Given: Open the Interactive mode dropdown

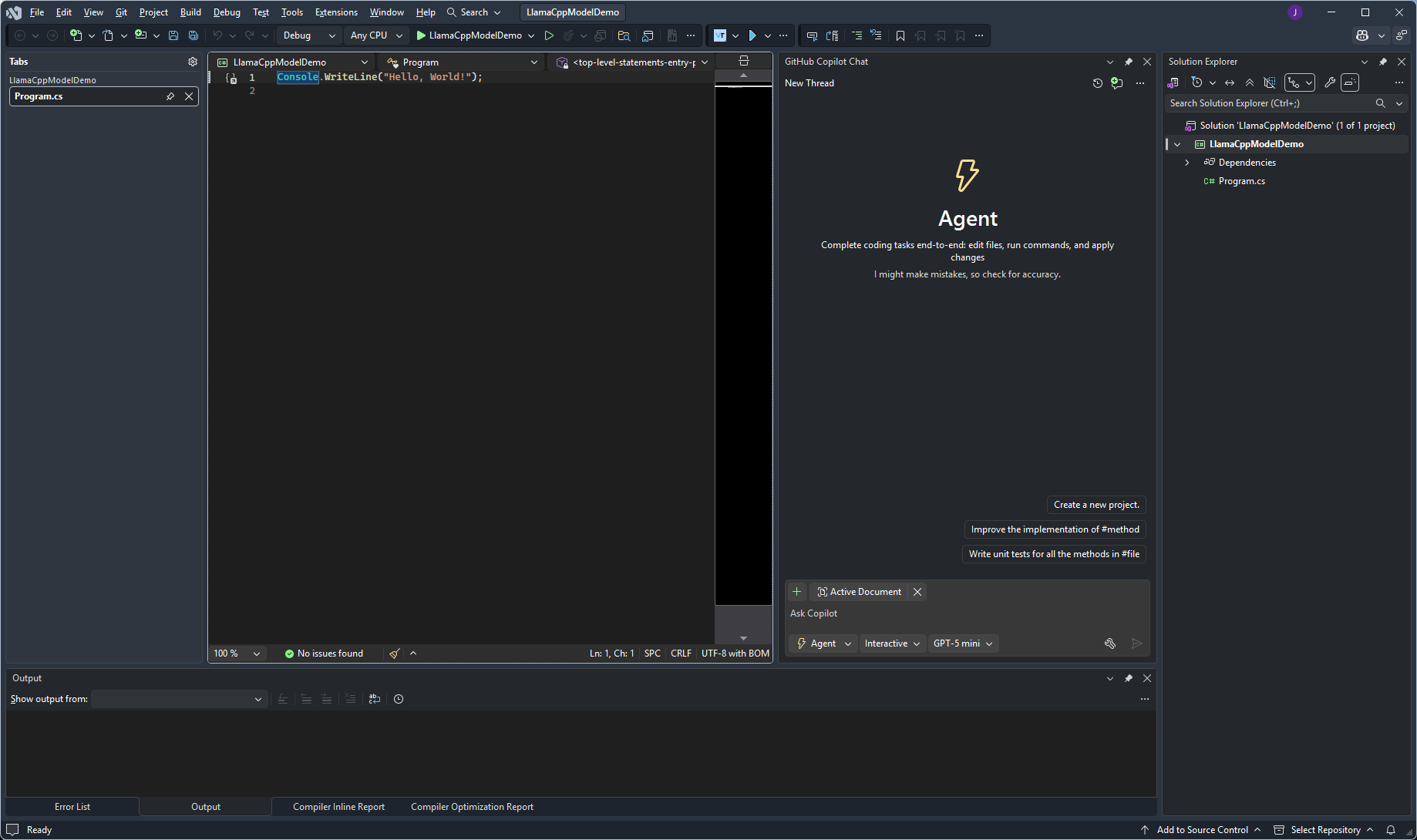Looking at the screenshot, I should (893, 643).
